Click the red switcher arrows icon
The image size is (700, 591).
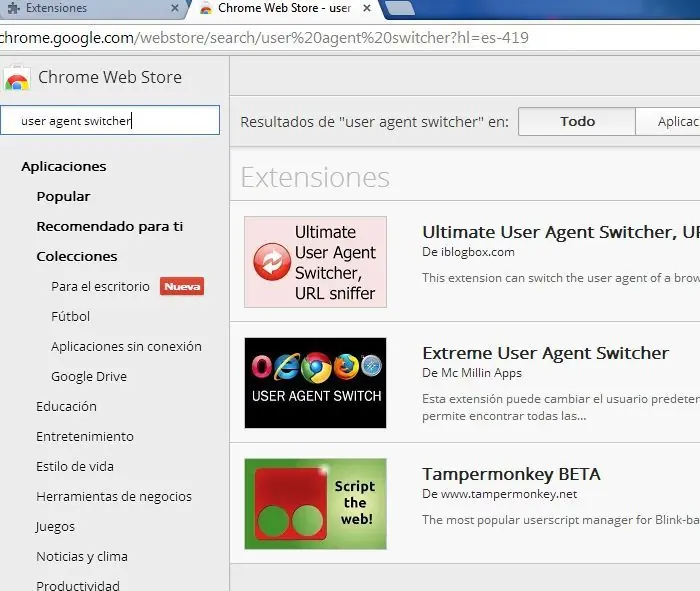click(x=272, y=262)
